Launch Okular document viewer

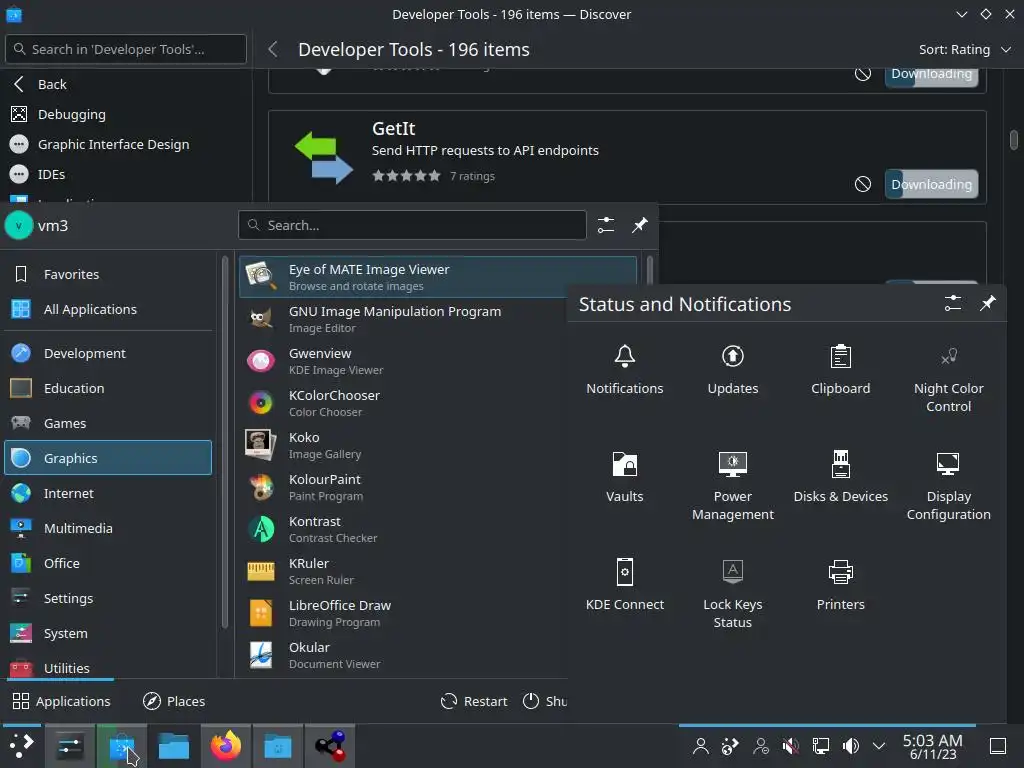pos(403,655)
